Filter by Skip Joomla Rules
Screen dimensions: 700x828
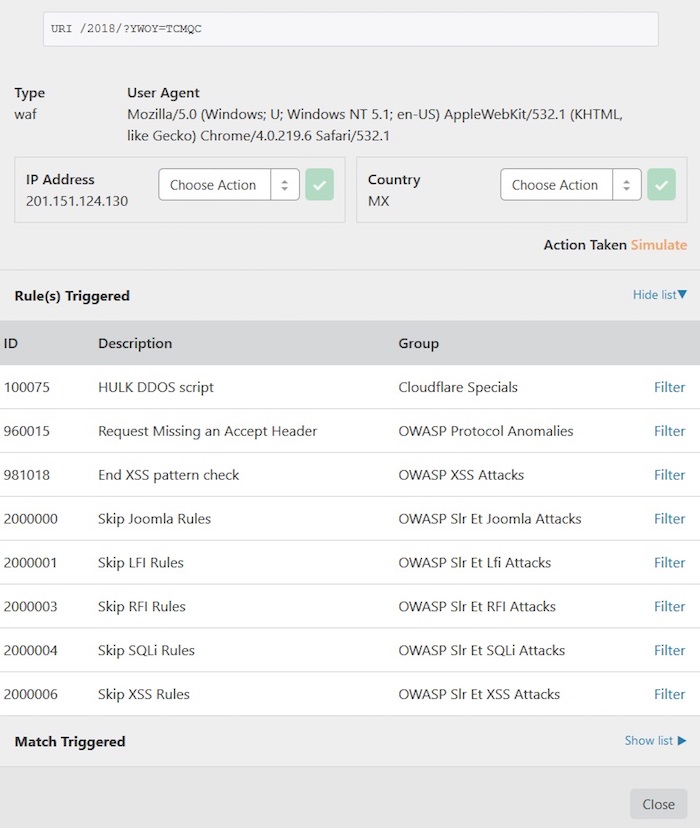[x=669, y=519]
